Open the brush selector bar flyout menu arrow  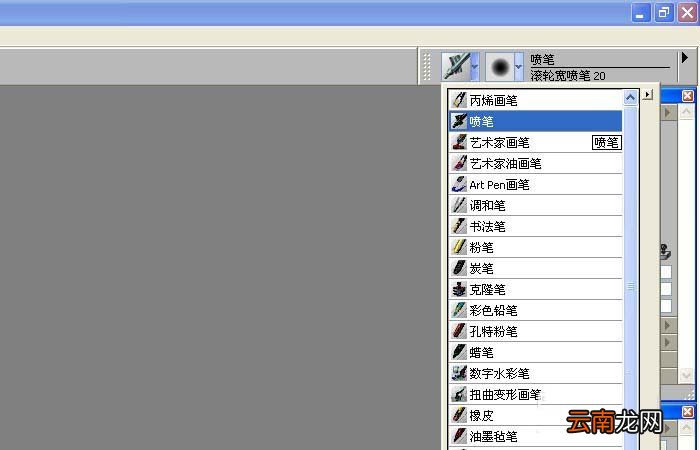tap(685, 58)
